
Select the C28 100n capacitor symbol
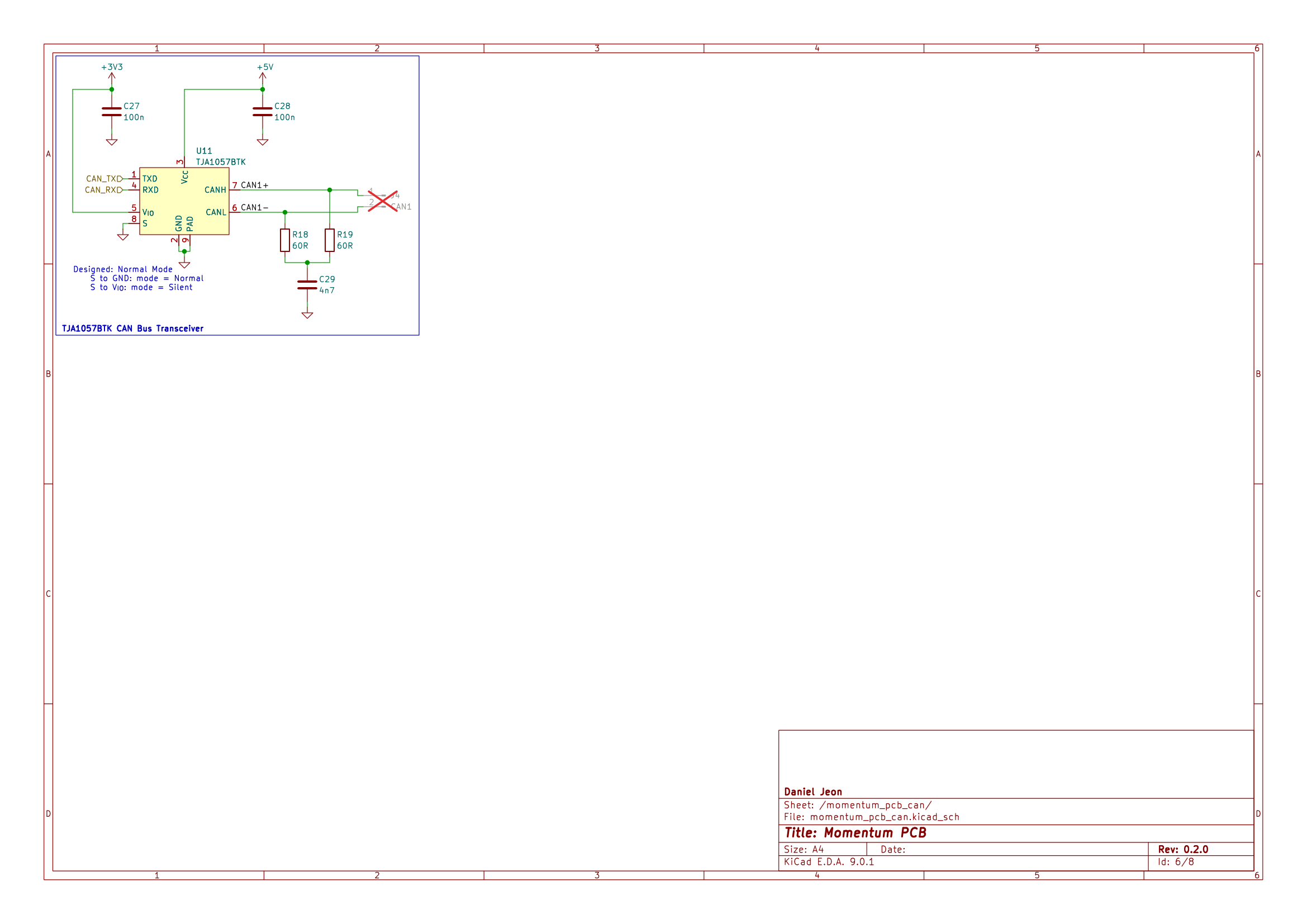tap(263, 112)
